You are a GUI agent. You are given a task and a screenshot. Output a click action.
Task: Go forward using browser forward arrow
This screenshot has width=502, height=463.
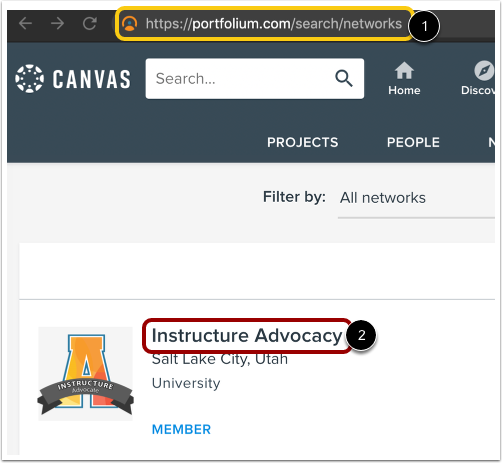tap(58, 24)
